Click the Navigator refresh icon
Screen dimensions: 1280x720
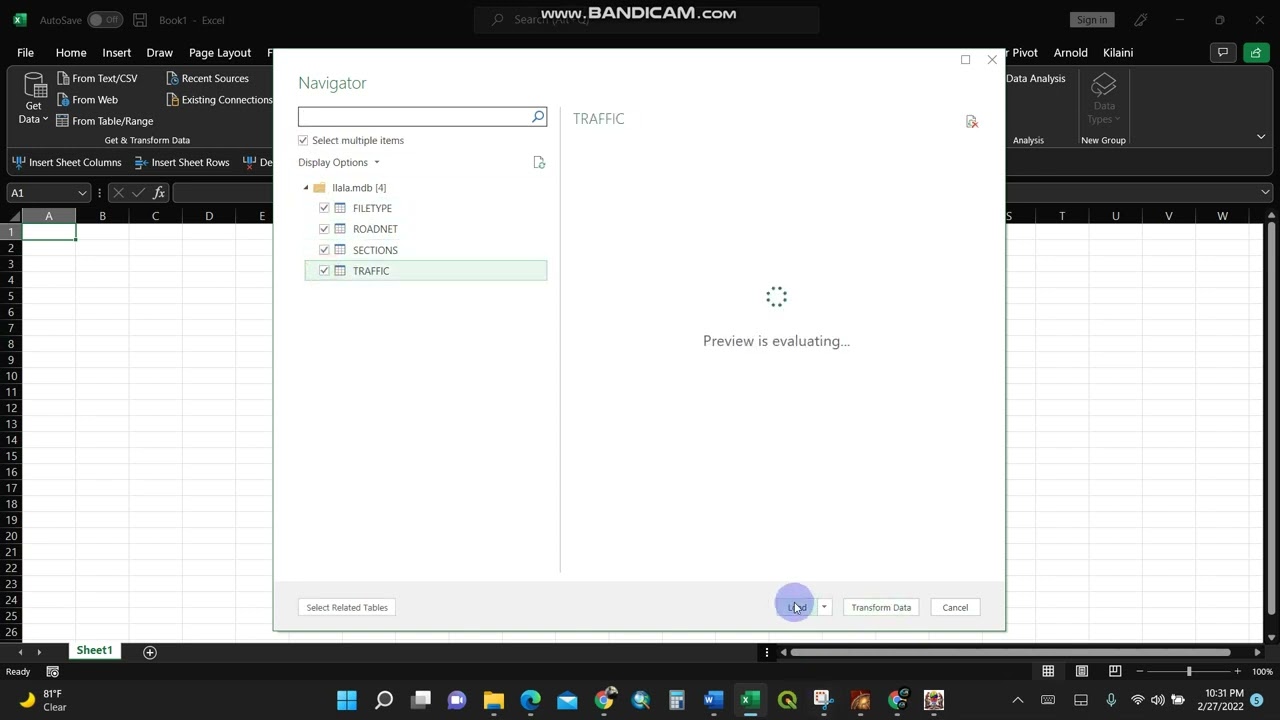pyautogui.click(x=539, y=162)
